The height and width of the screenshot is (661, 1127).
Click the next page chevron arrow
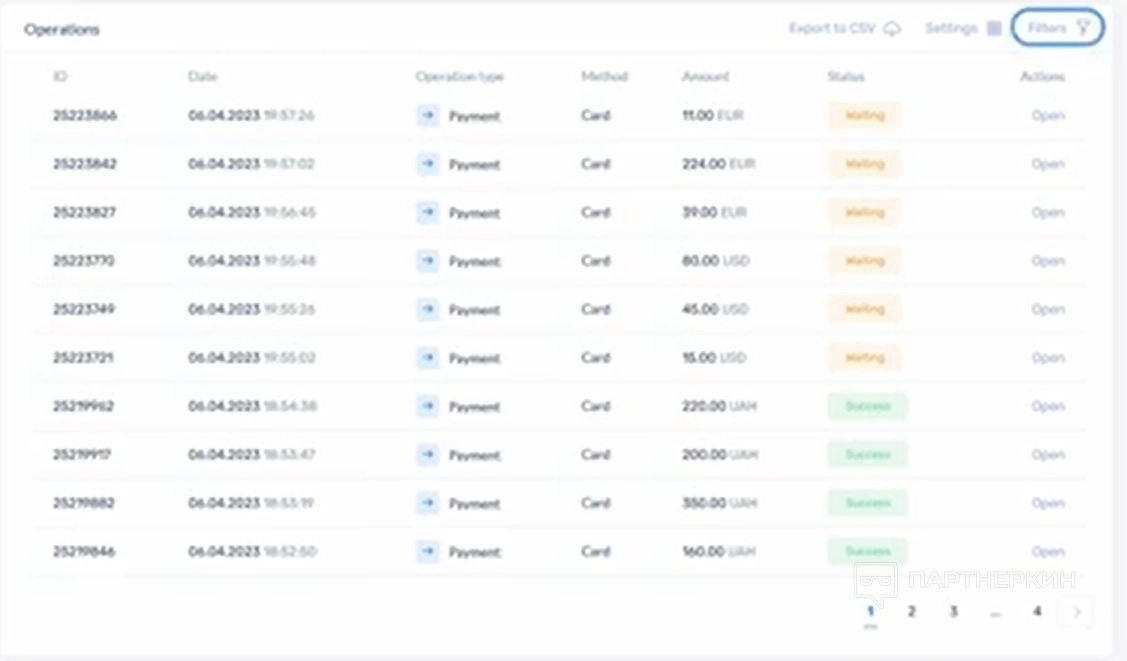1077,612
